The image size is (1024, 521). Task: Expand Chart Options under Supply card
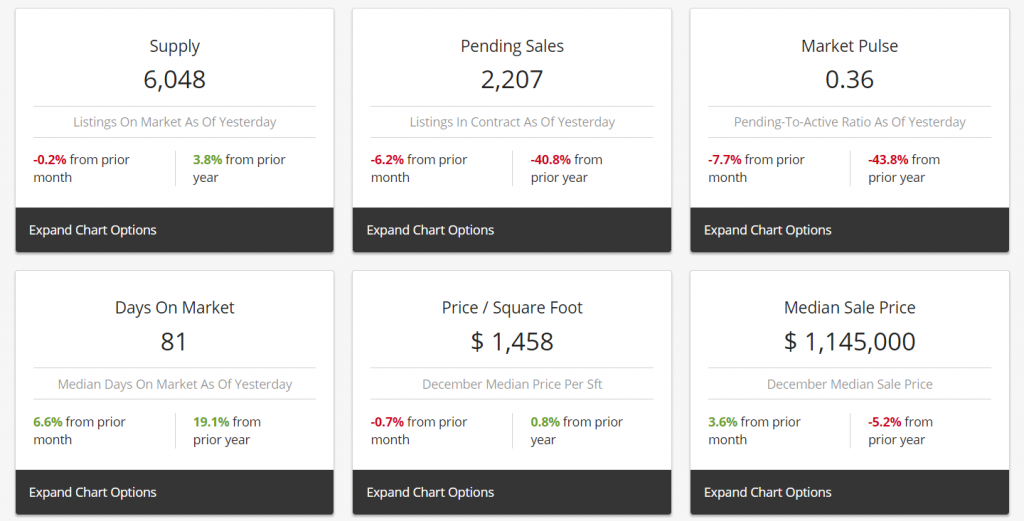93,230
